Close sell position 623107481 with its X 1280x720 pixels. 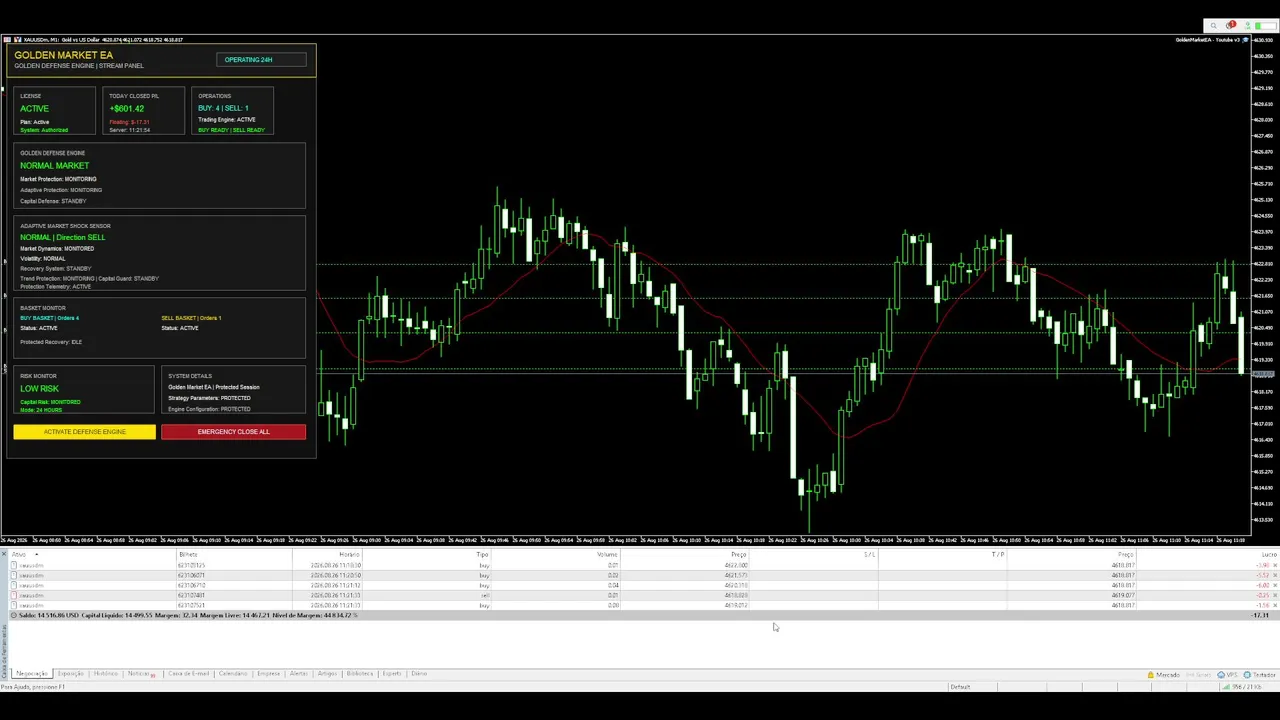1275,596
